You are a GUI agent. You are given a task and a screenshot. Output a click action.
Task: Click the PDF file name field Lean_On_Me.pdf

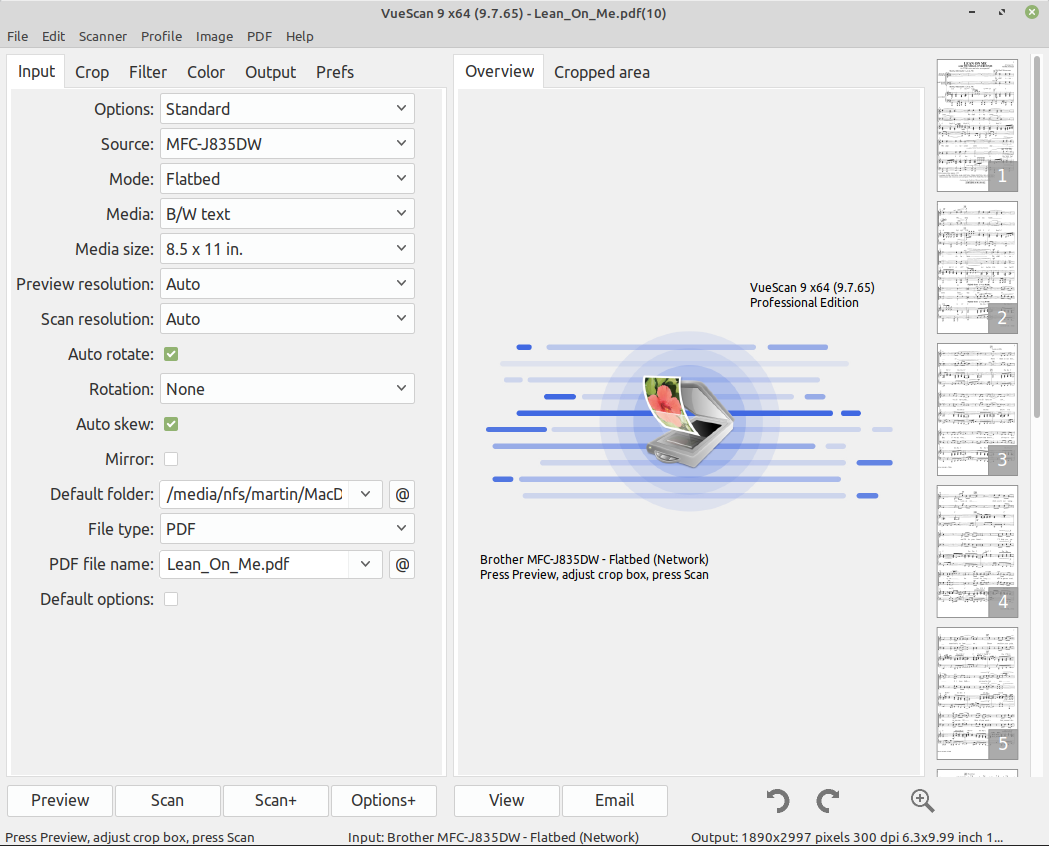254,564
